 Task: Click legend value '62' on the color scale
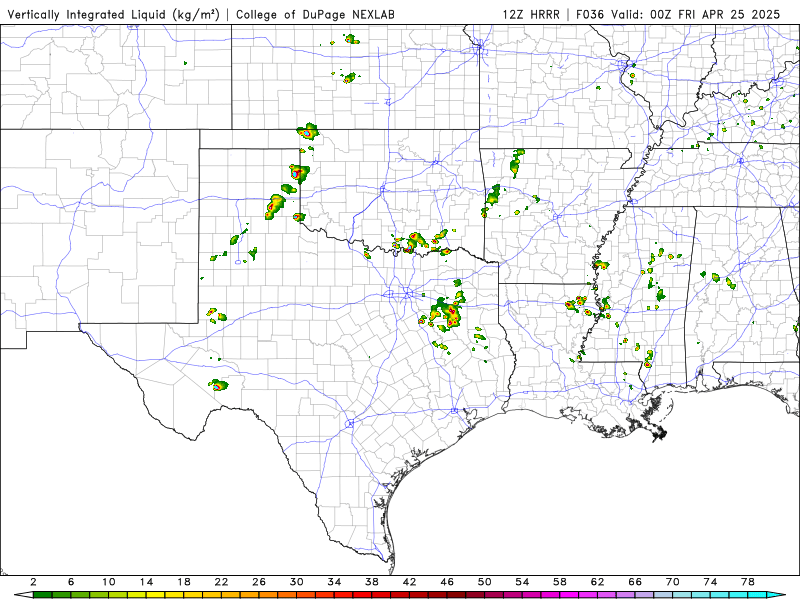(598, 582)
